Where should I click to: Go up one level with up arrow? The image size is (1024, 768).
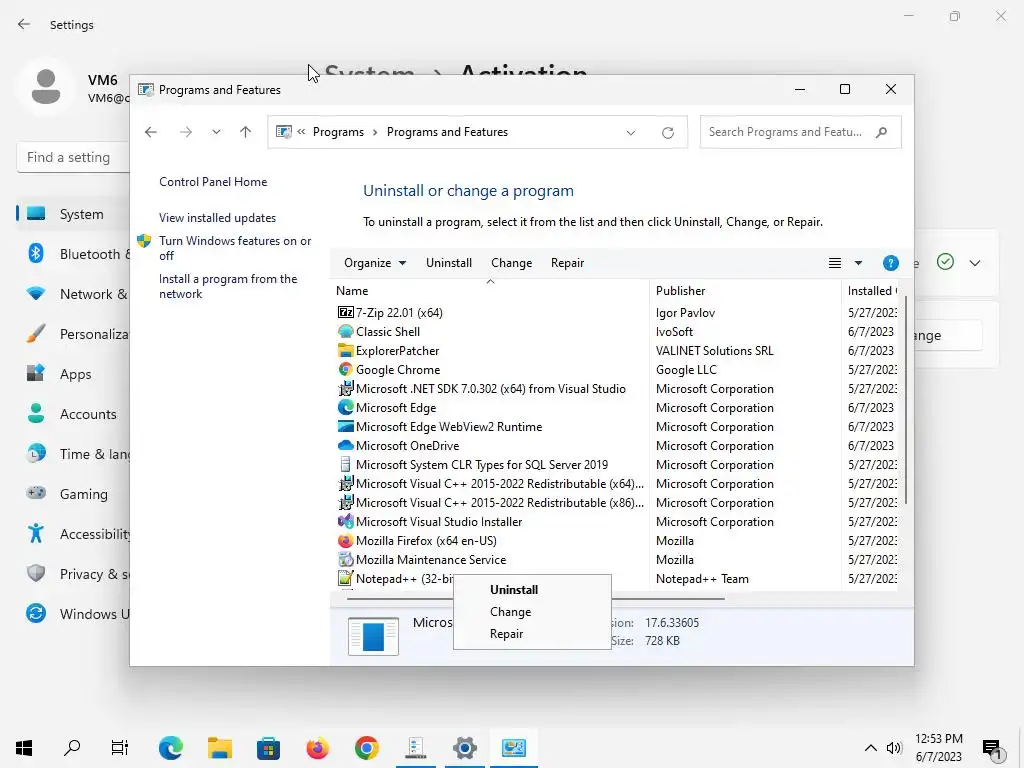click(246, 133)
